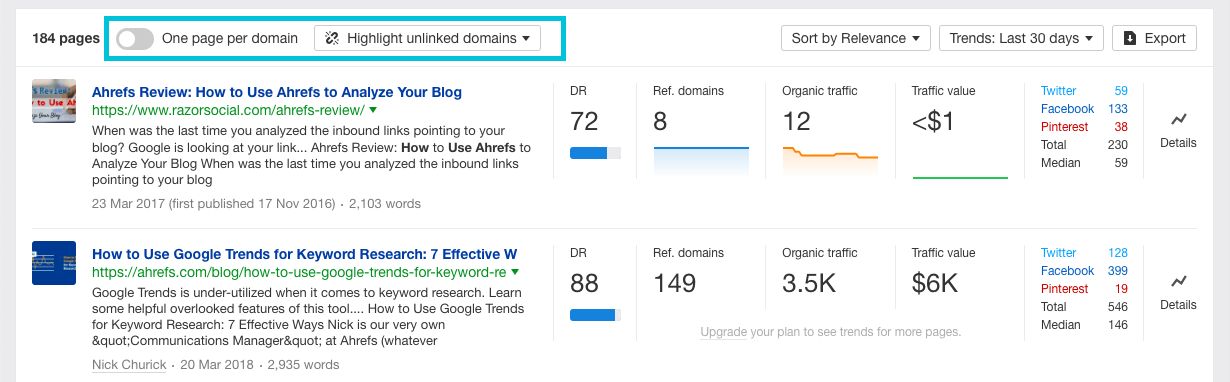Click DR 72 rating bar
Screen dimensions: 1230x382
[x=595, y=153]
